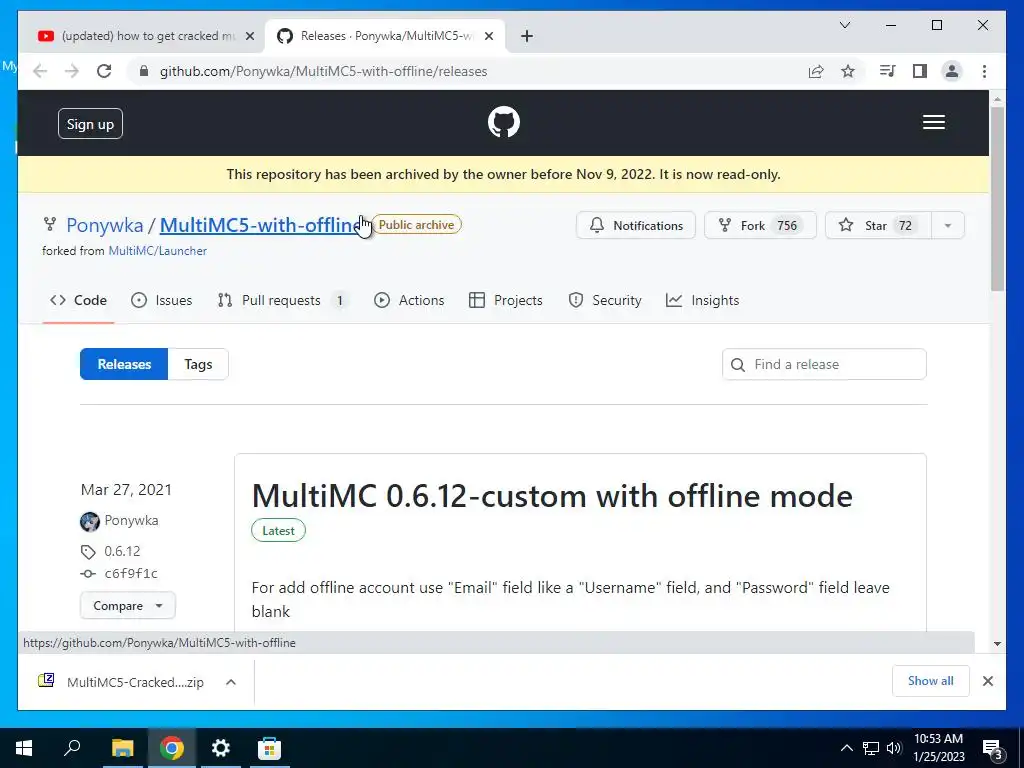1024x768 pixels.
Task: Open the Security tab
Action: (x=605, y=300)
